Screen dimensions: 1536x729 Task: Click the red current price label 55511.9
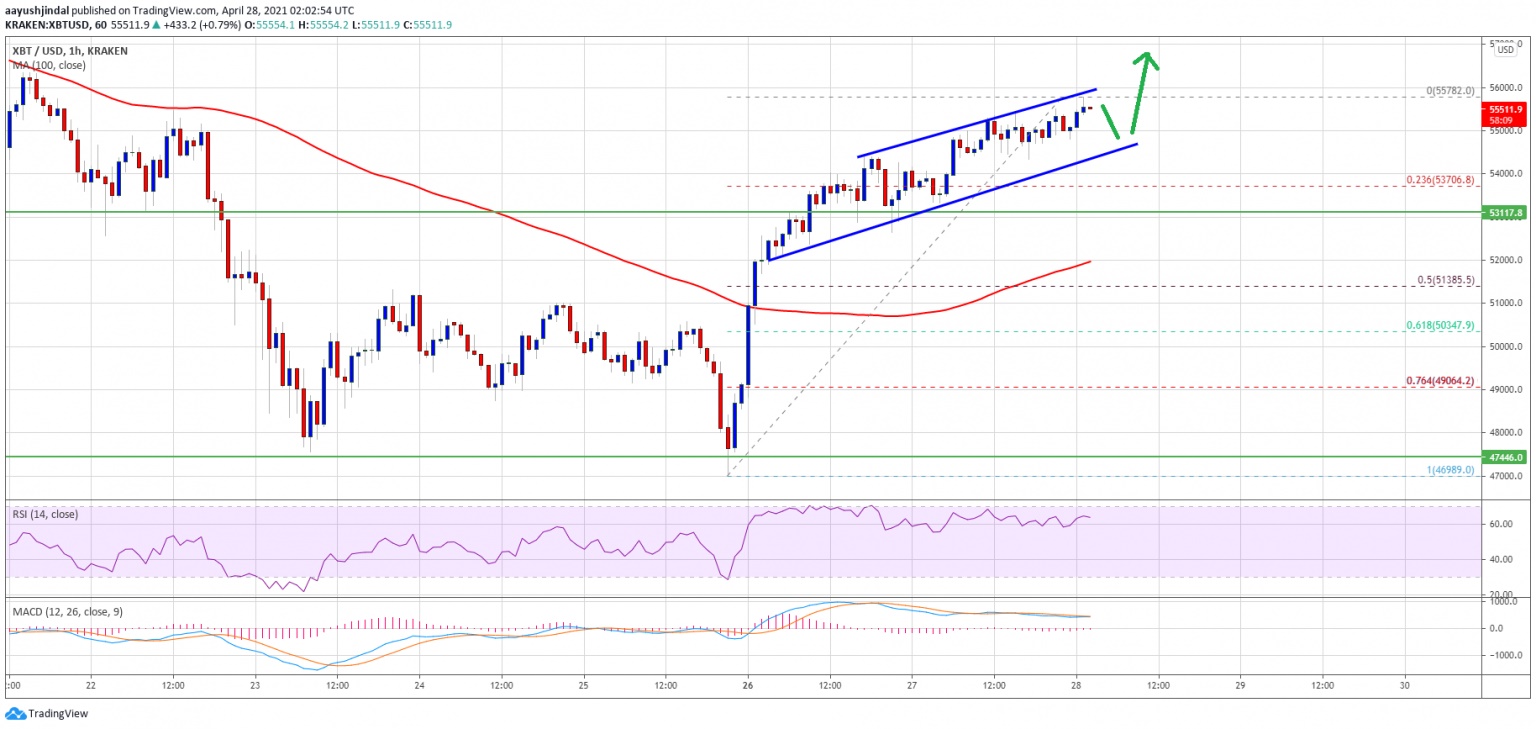pos(1504,109)
